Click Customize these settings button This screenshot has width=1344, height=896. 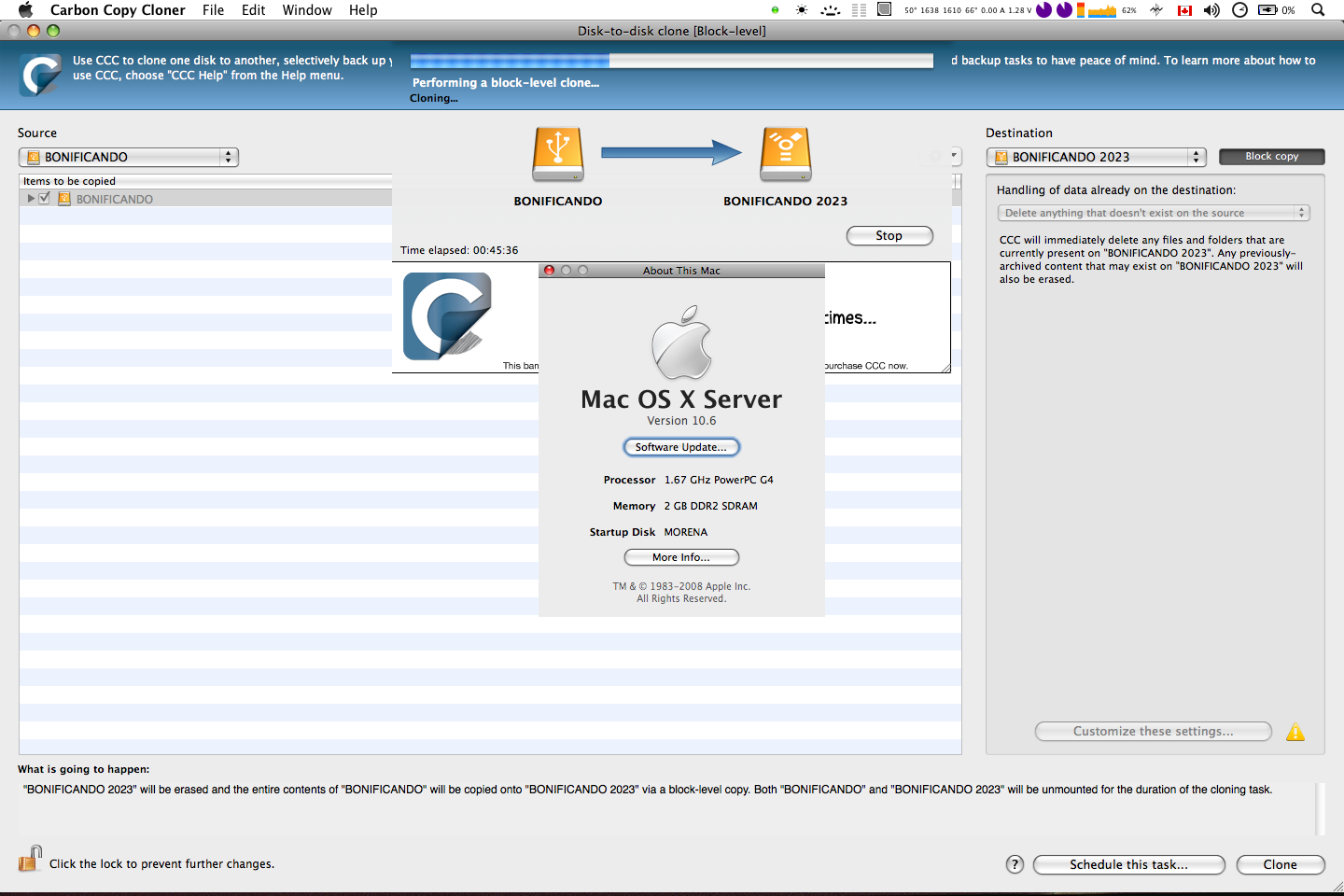coord(1154,732)
